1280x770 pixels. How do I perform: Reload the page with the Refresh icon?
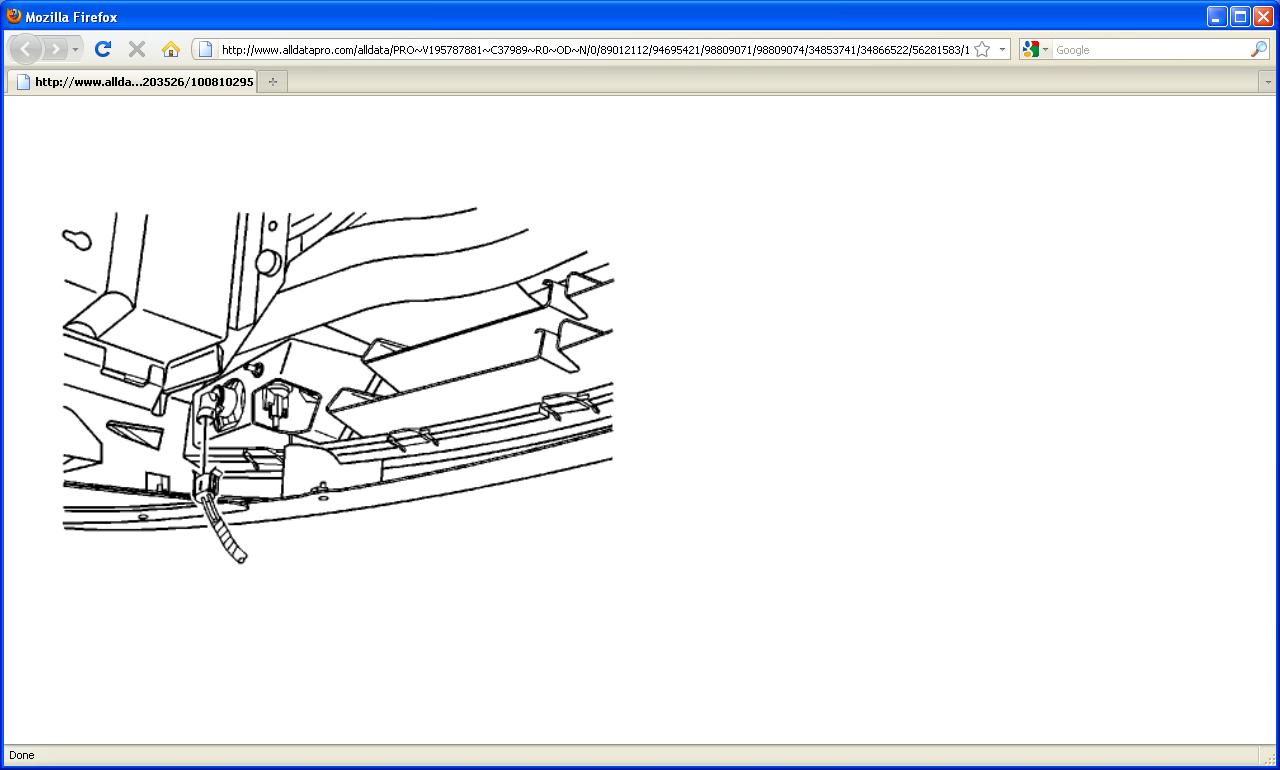102,49
